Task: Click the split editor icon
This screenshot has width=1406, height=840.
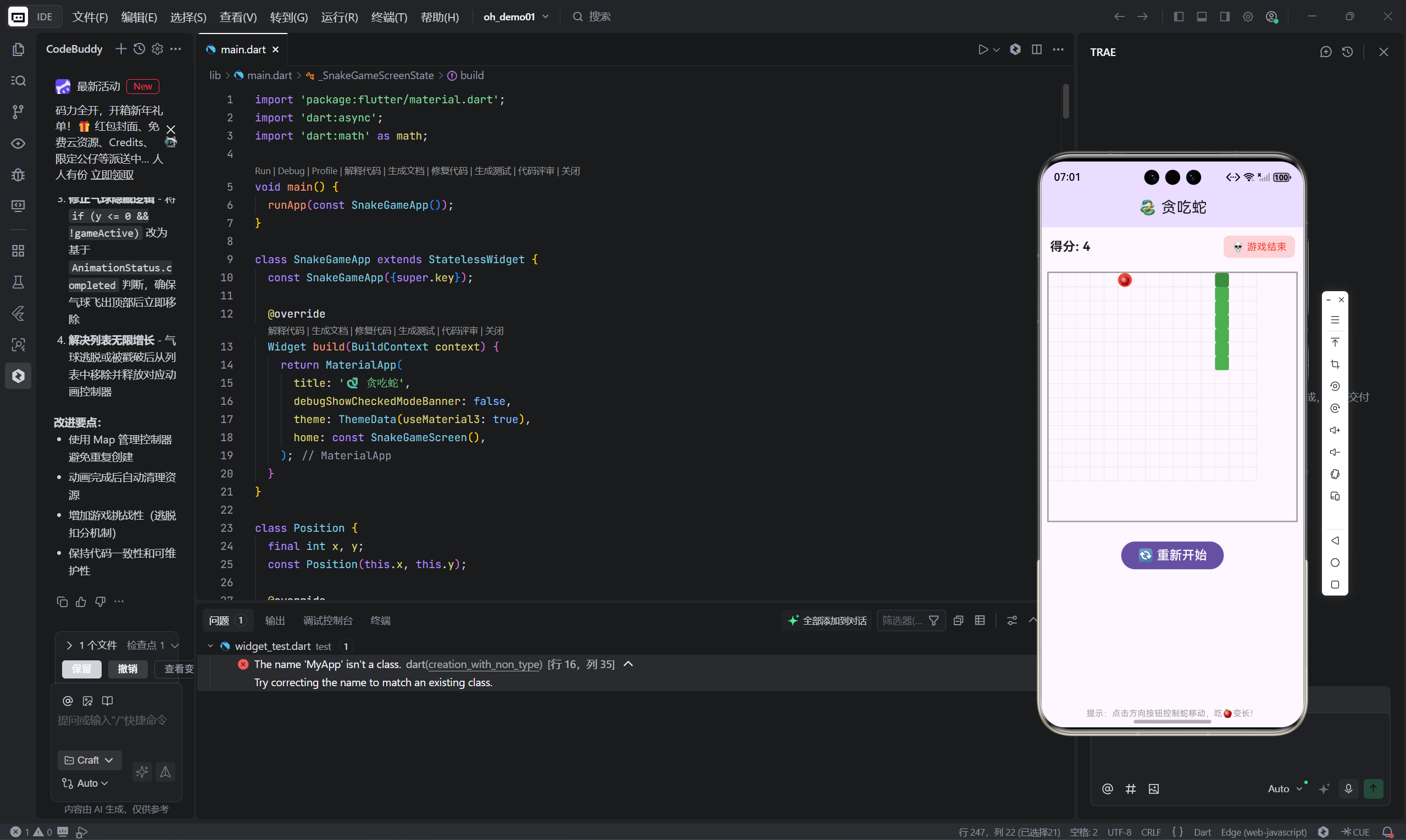Action: pyautogui.click(x=1036, y=49)
